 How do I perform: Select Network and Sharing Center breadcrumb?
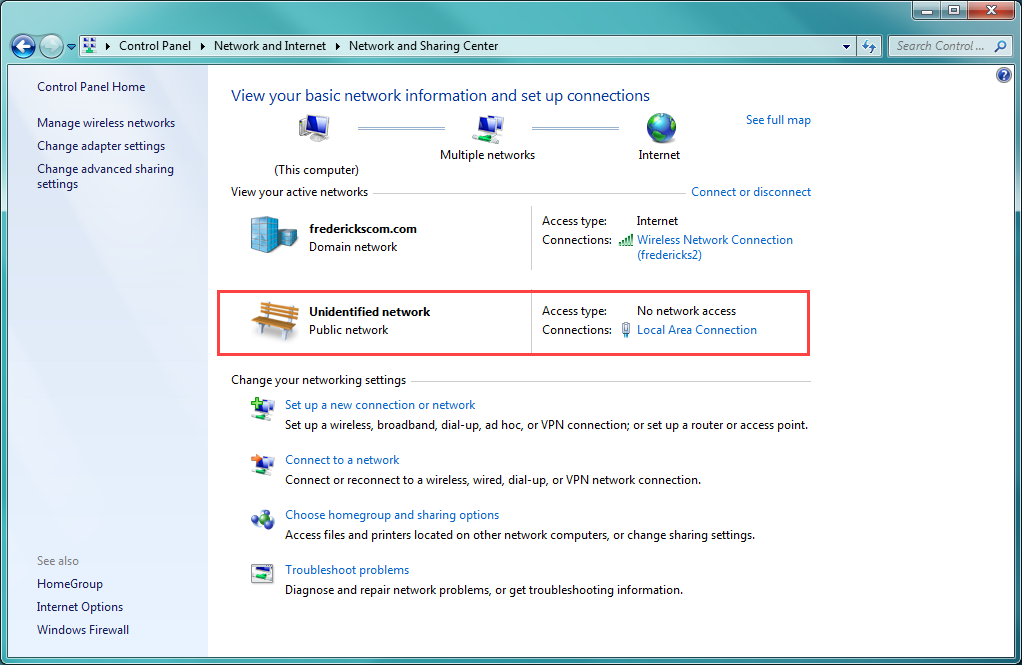pyautogui.click(x=423, y=46)
